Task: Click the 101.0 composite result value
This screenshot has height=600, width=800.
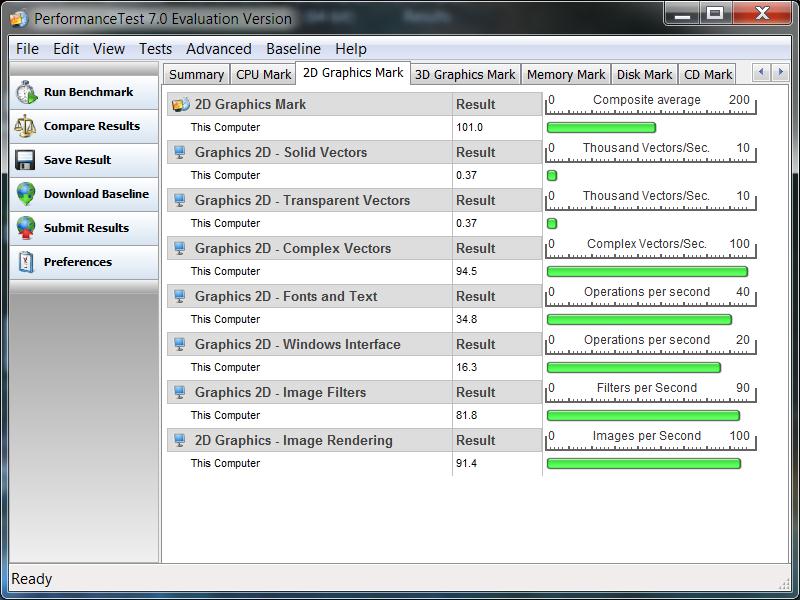Action: [x=469, y=127]
